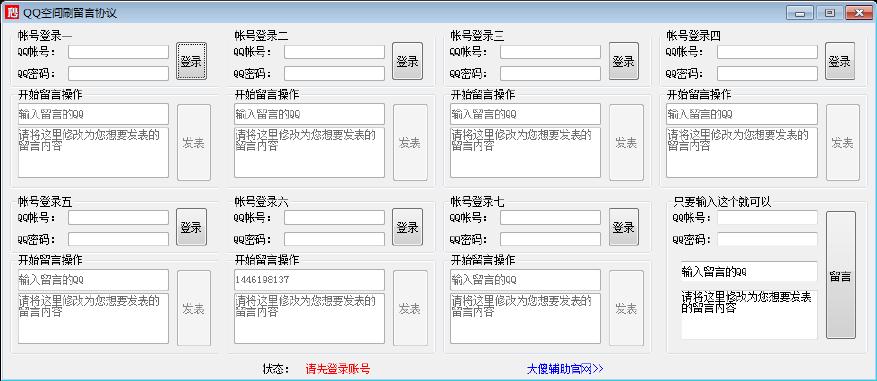The image size is (877, 381).
Task: Click 输入留言的QQ field under 帐号登录四
Action: click(742, 114)
